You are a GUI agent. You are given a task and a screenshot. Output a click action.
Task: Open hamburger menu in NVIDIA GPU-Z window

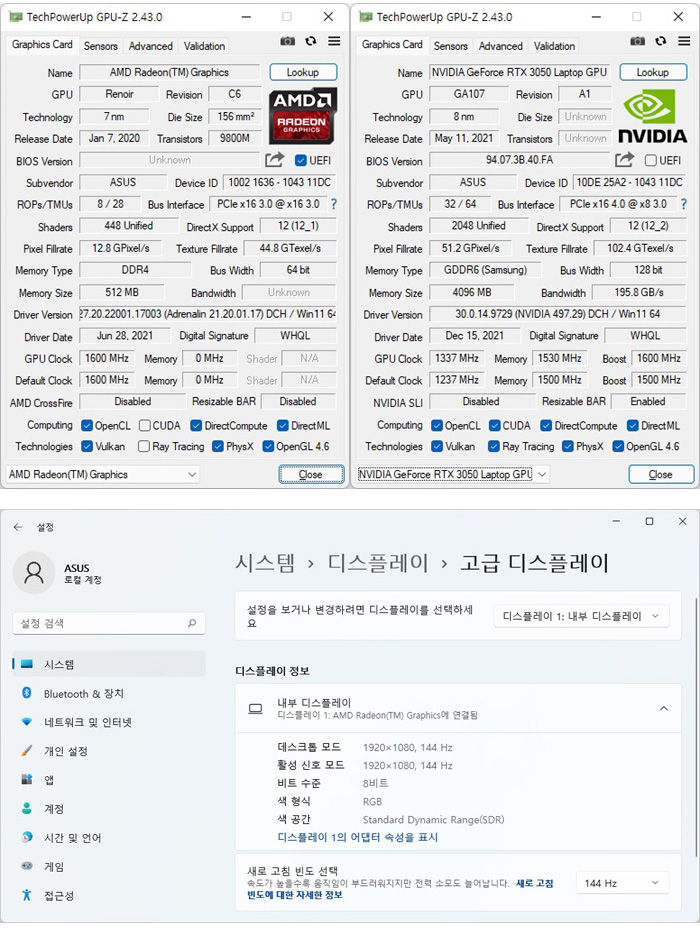pyautogui.click(x=684, y=41)
